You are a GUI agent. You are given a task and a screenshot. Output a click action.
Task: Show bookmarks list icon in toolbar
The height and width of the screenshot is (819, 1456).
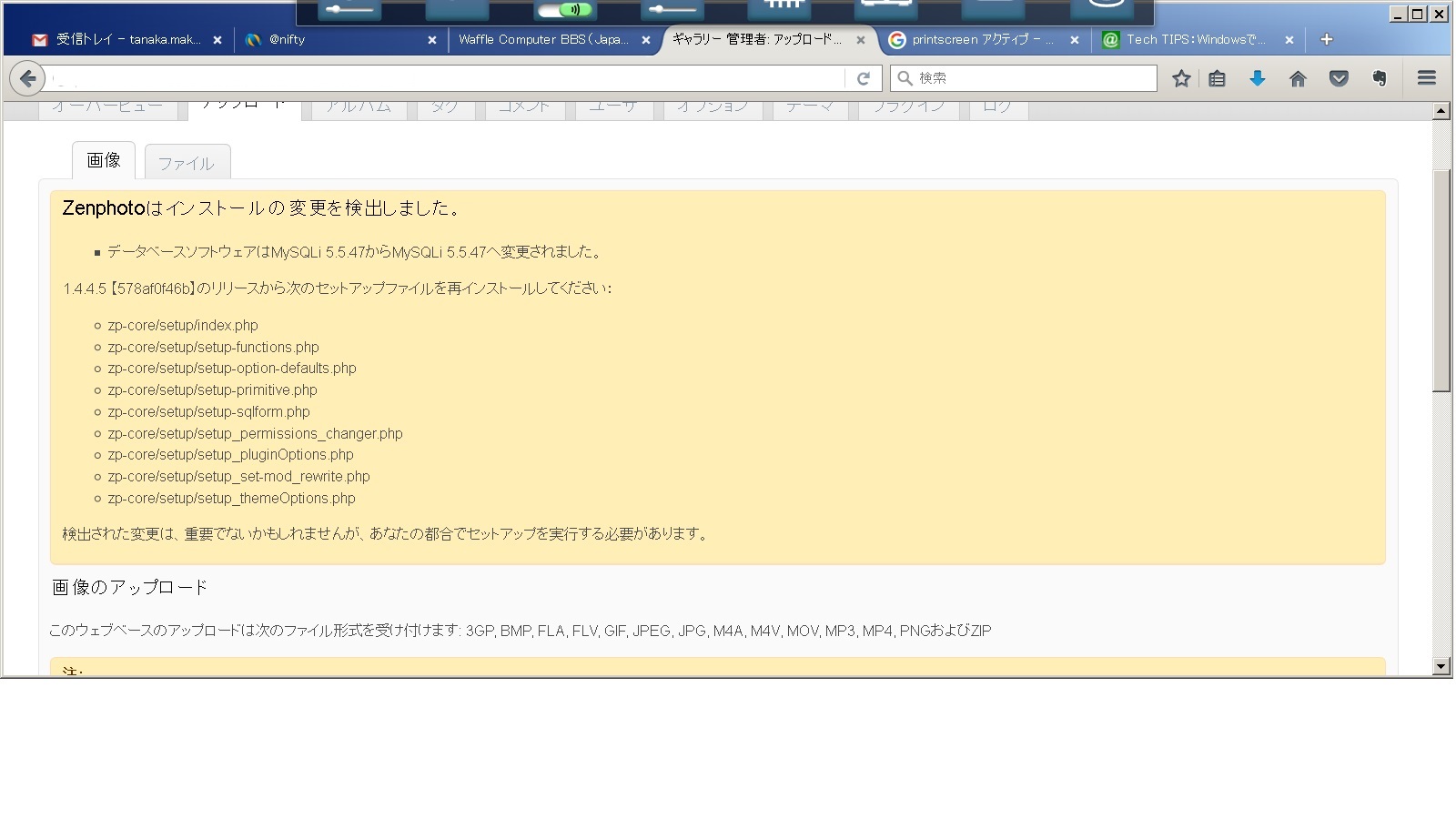tap(1218, 78)
